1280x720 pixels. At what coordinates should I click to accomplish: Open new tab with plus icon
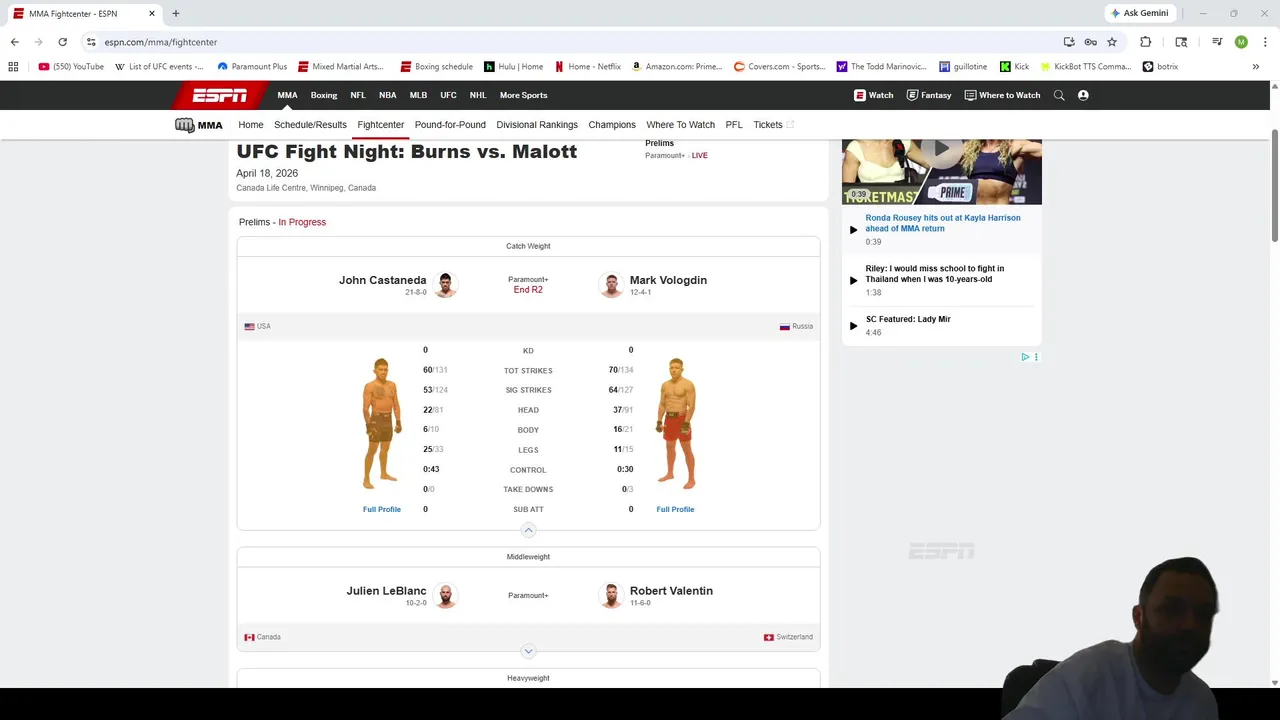pyautogui.click(x=176, y=14)
